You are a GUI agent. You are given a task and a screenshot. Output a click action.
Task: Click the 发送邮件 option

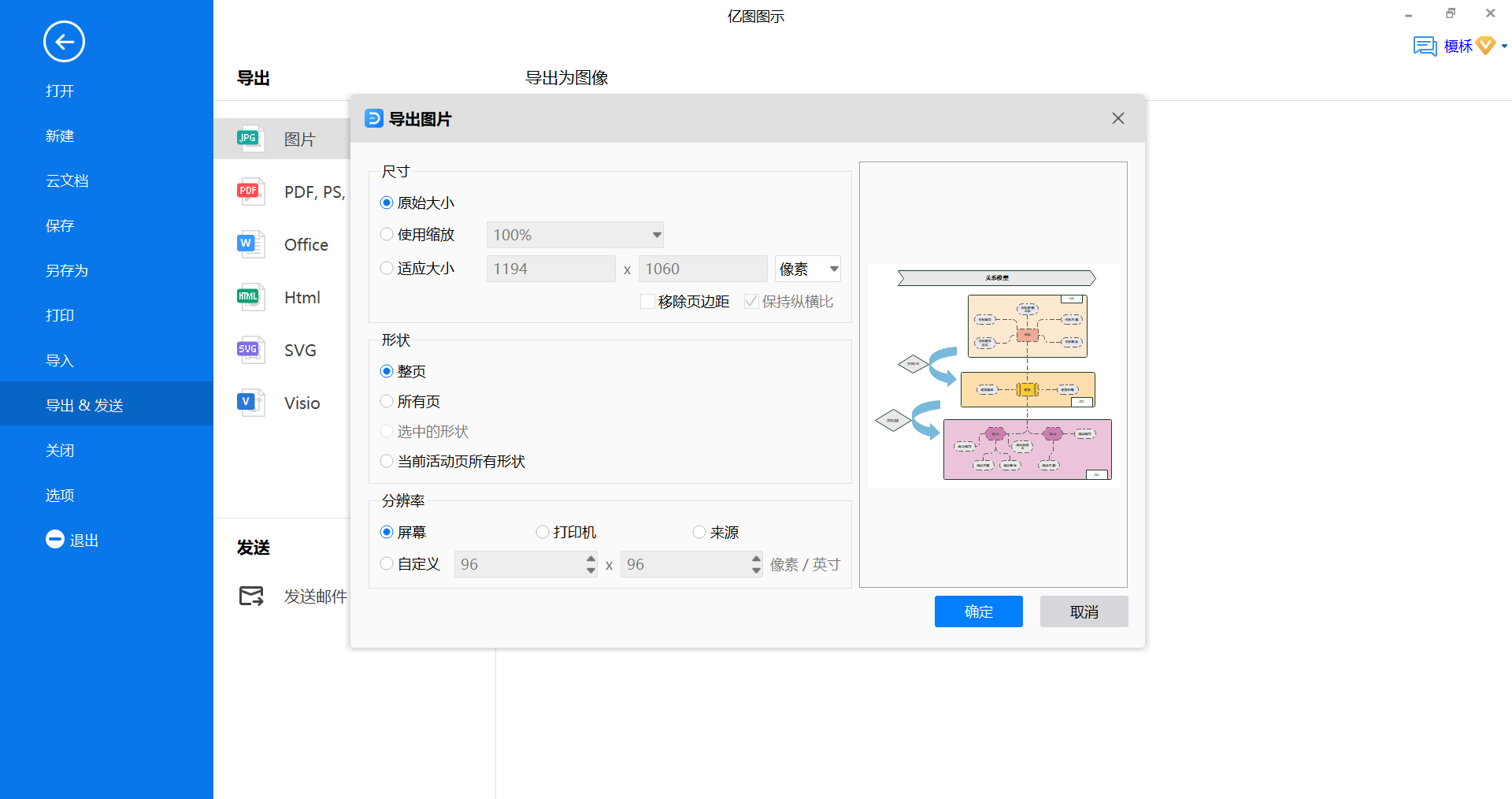point(316,596)
